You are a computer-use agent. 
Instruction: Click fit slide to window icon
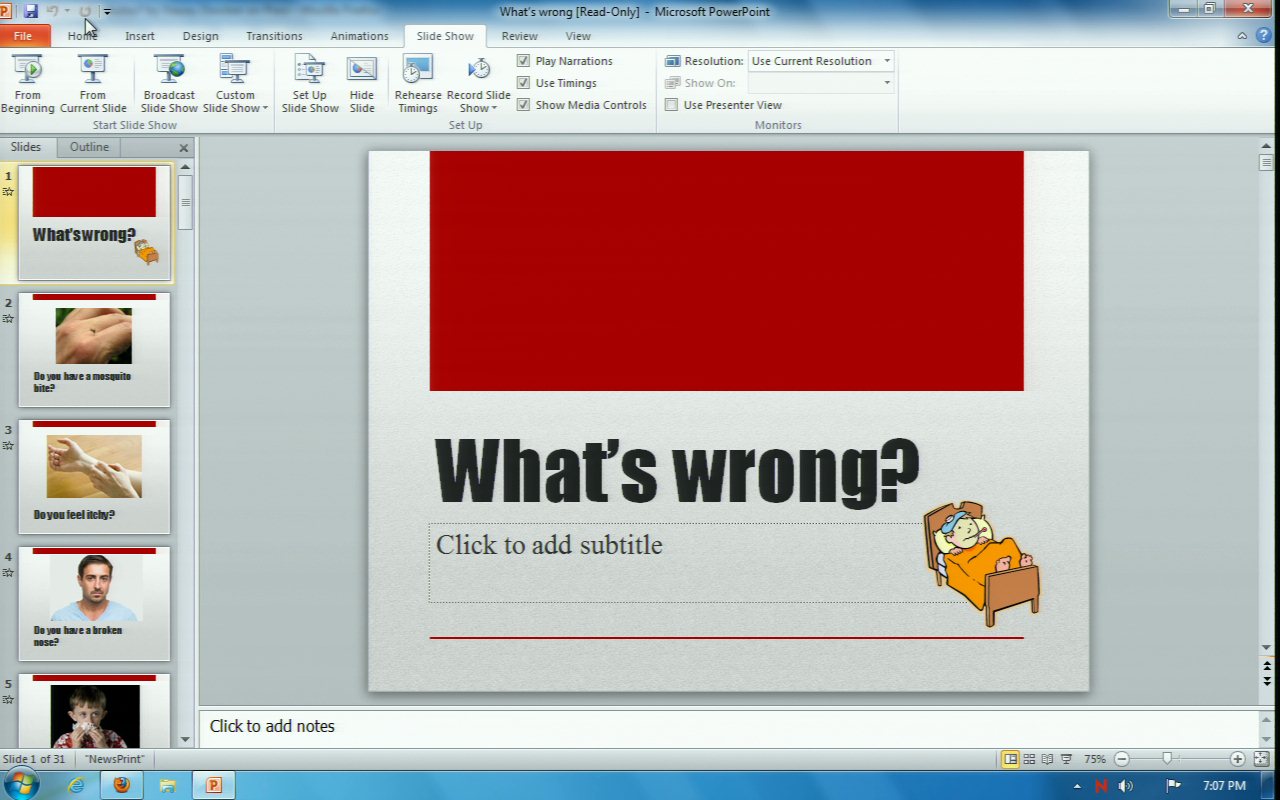coord(1260,759)
